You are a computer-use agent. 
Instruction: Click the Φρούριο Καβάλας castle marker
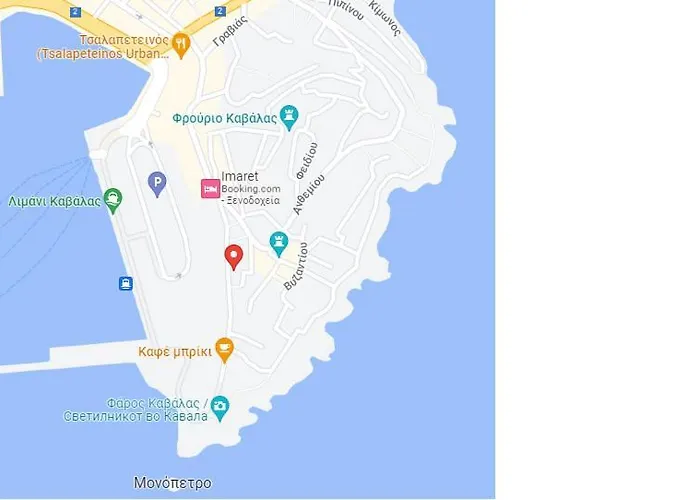(x=289, y=118)
